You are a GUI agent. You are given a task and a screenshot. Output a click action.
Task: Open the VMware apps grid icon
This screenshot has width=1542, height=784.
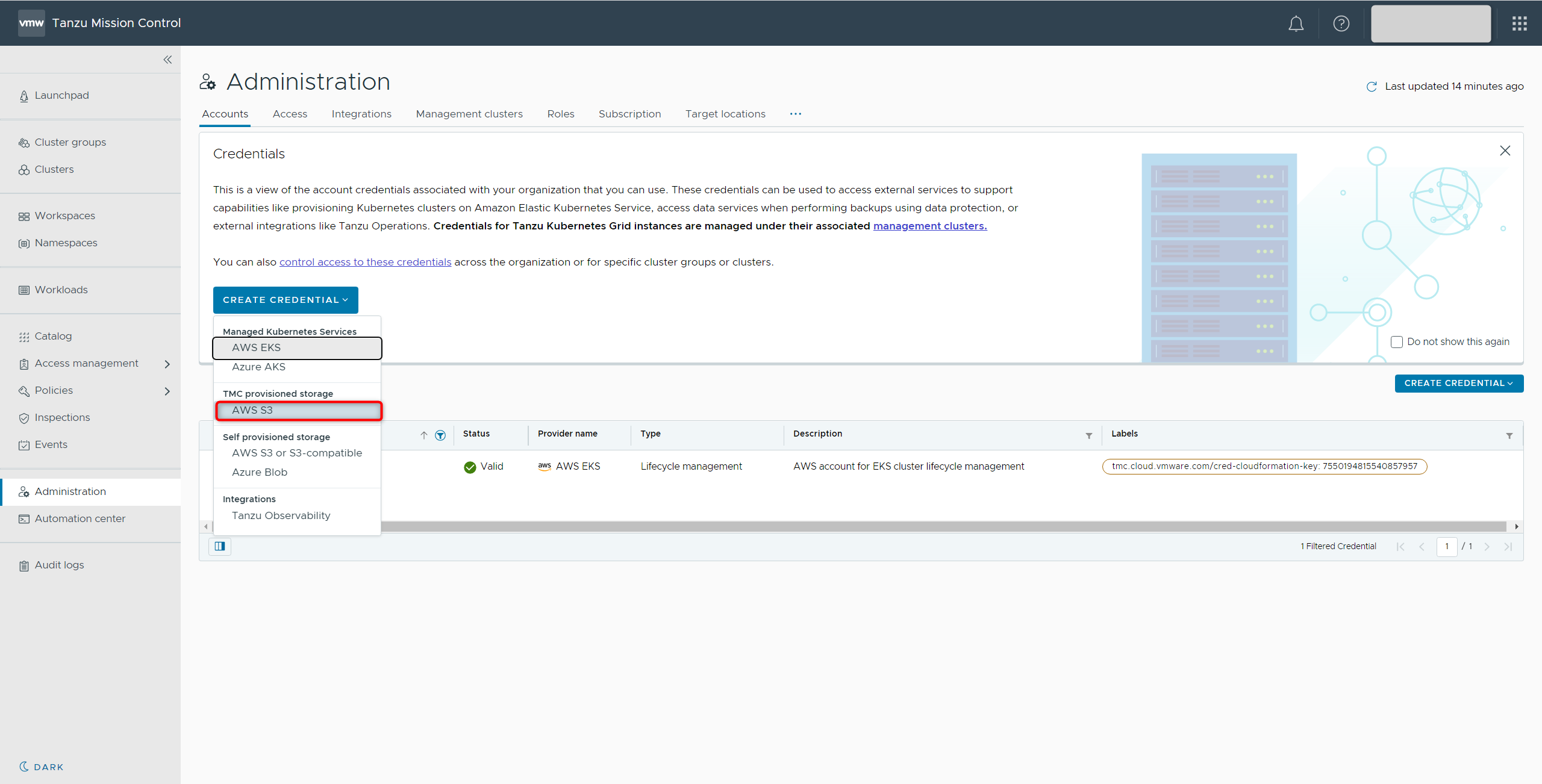point(1519,23)
